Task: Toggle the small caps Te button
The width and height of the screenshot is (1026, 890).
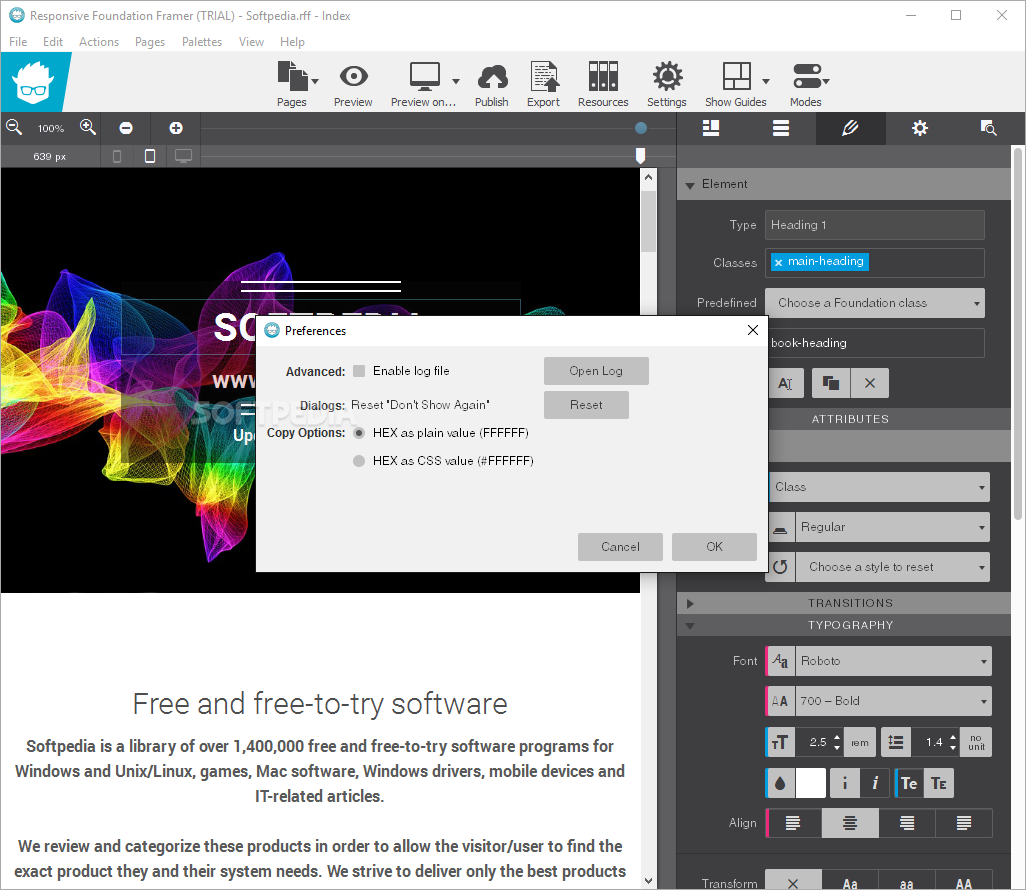Action: click(939, 783)
